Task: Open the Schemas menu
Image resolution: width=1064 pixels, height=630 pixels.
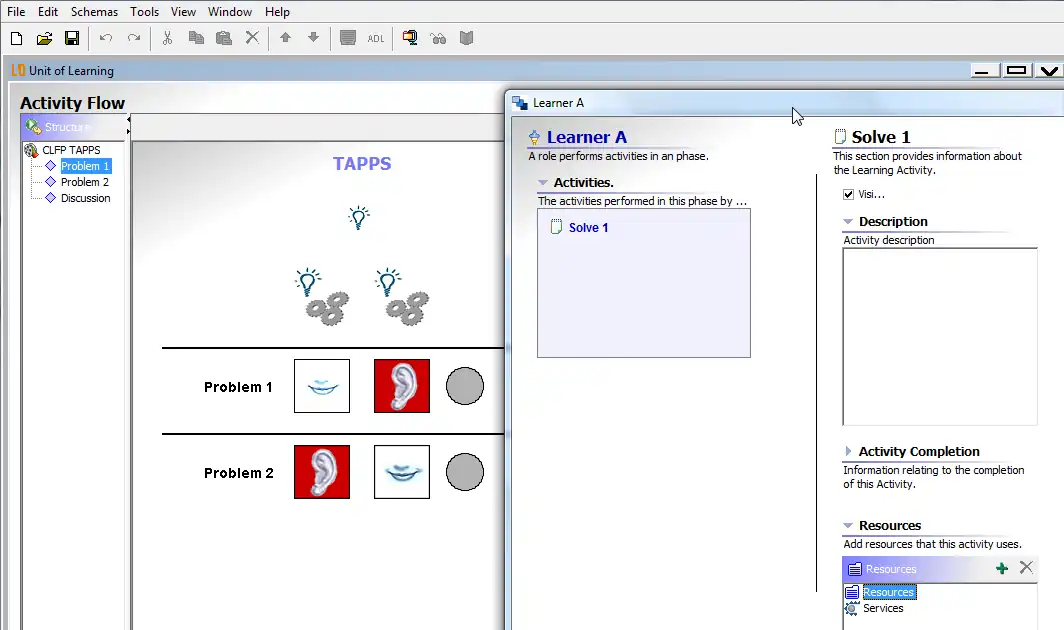Action: [x=94, y=12]
